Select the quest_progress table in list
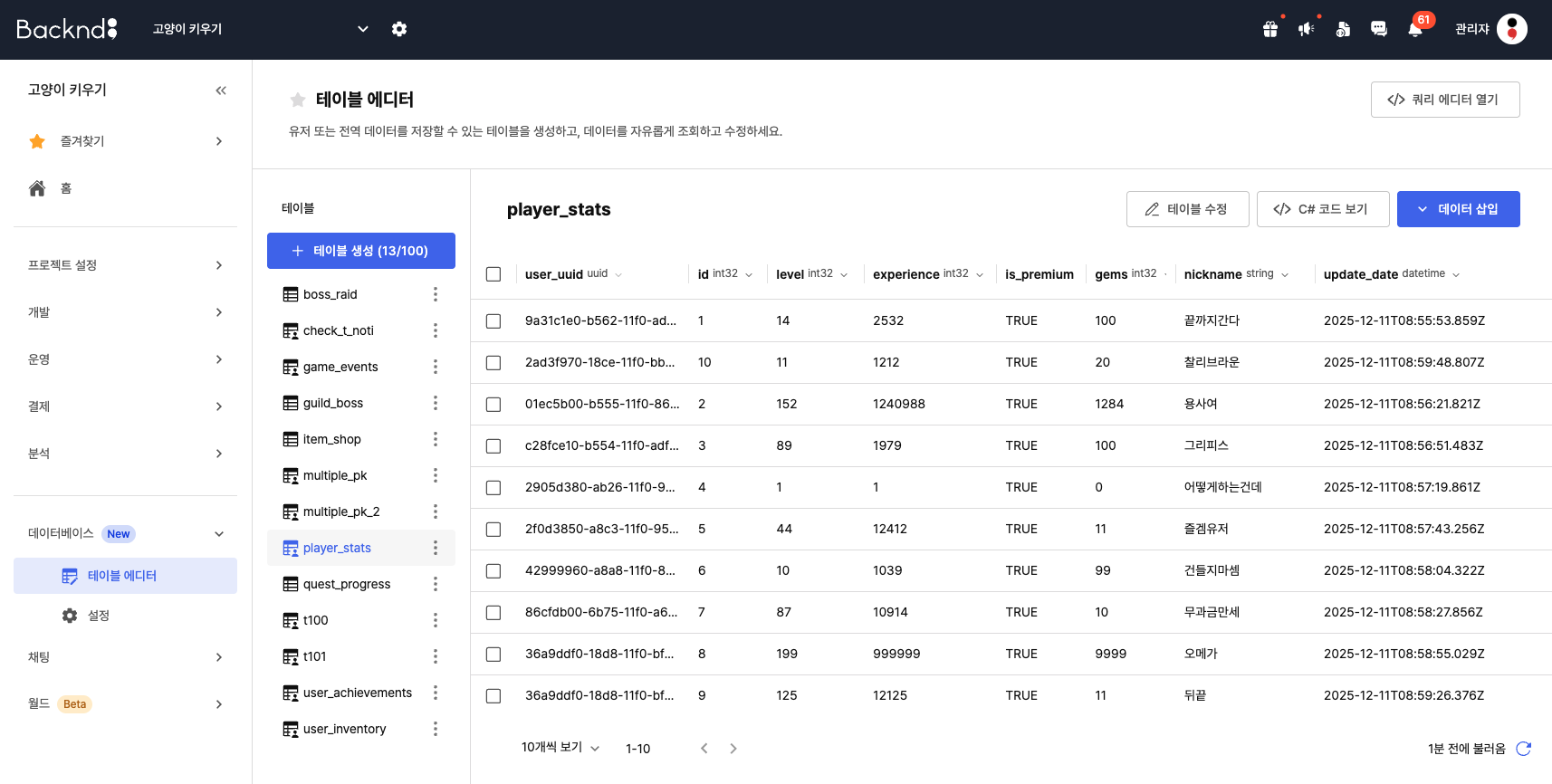1552x784 pixels. click(x=347, y=584)
